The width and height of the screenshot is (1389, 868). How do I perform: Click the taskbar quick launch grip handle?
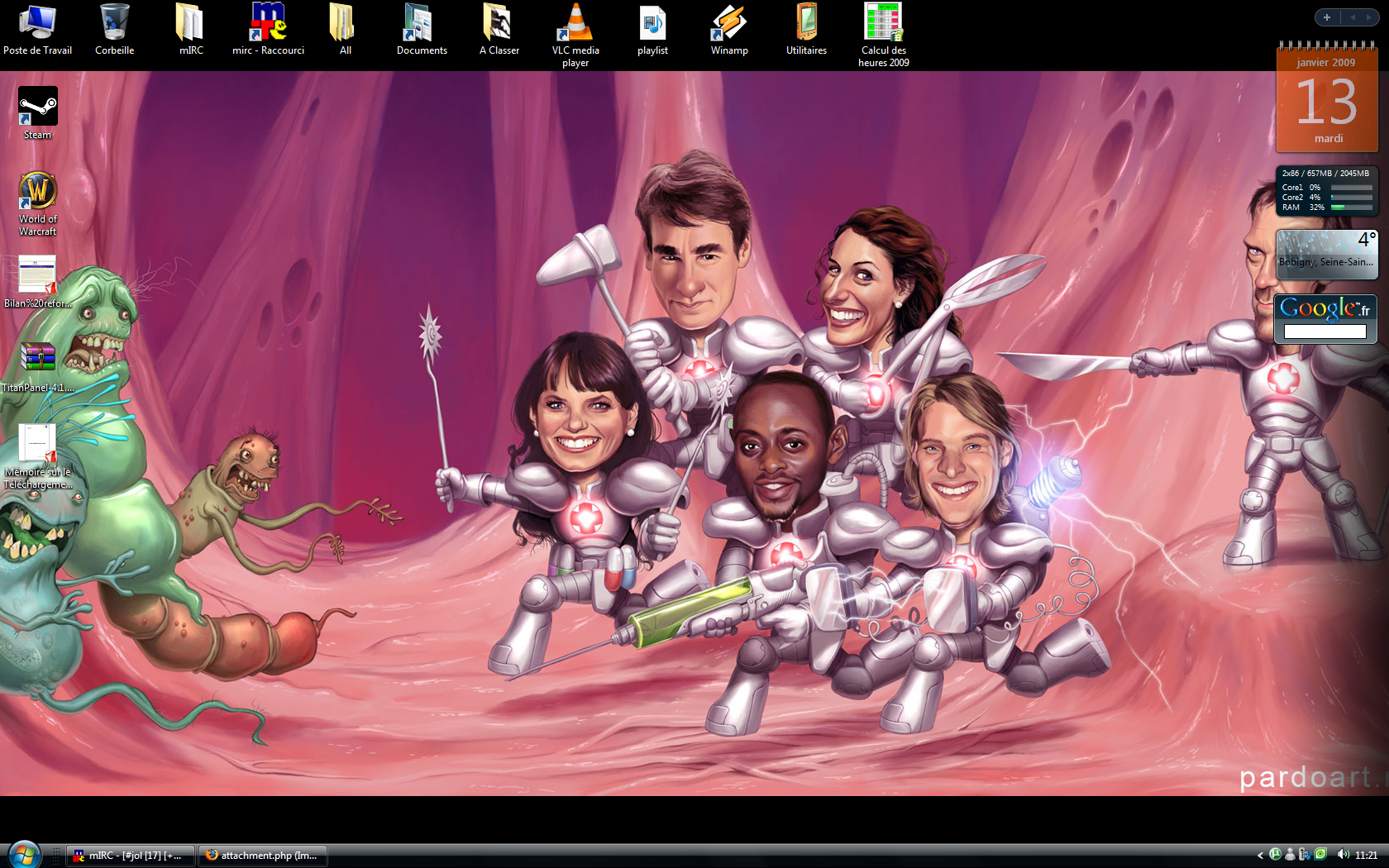[x=56, y=856]
